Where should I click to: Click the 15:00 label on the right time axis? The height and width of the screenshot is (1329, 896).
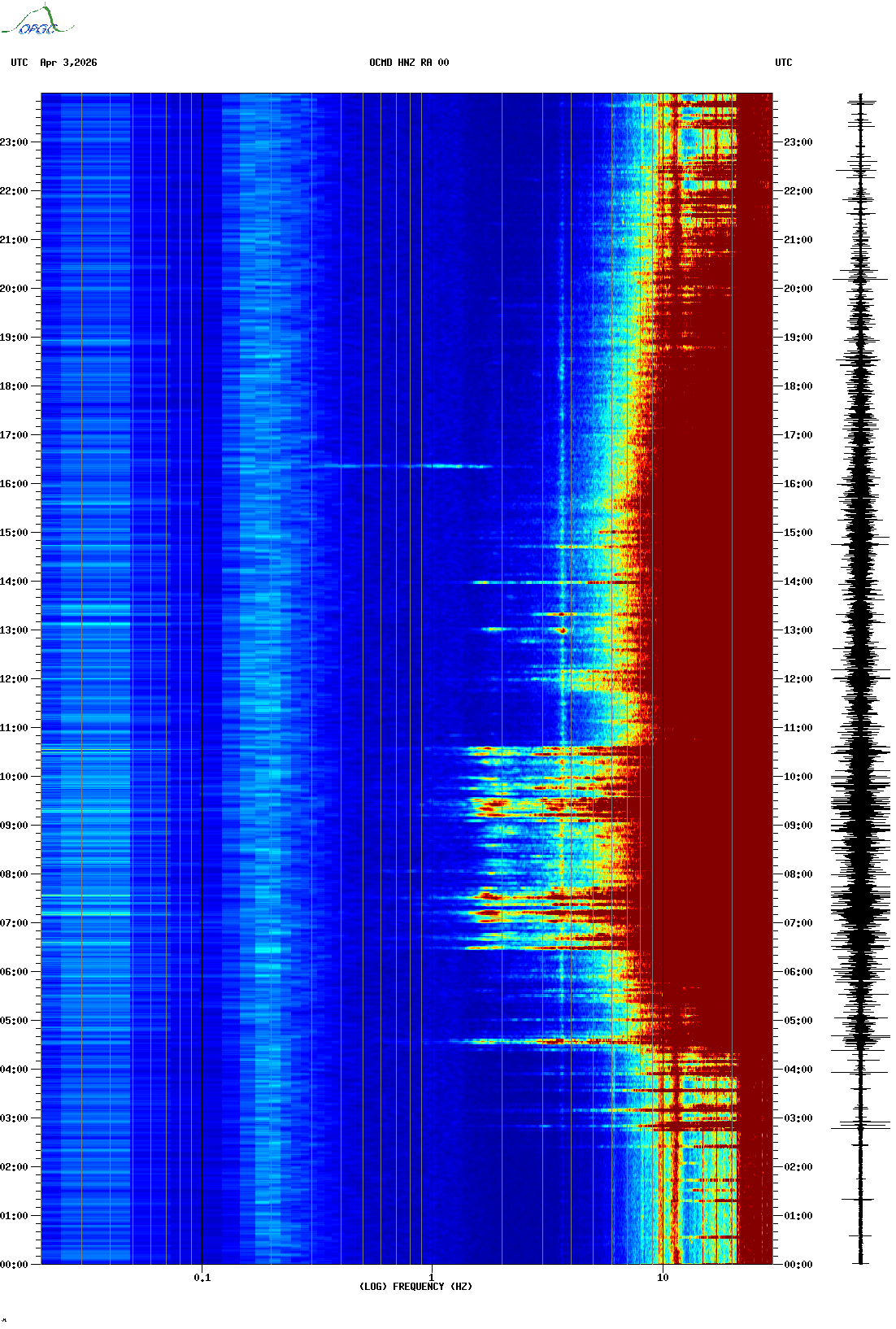pos(798,533)
